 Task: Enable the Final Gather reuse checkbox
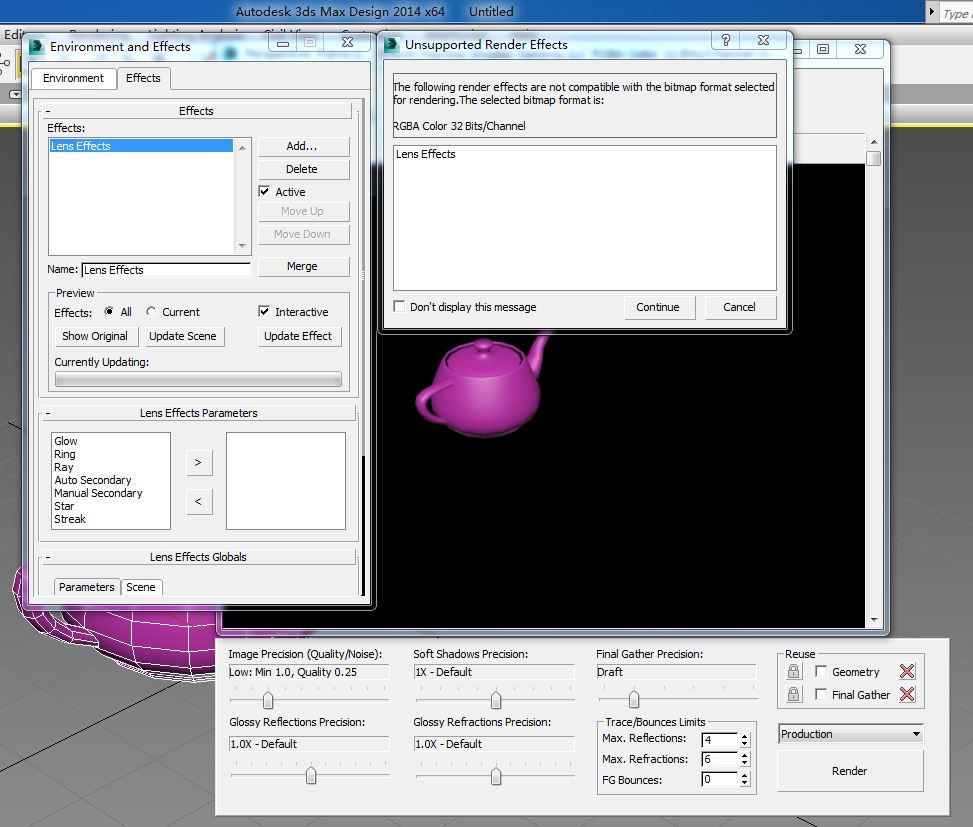[x=821, y=694]
